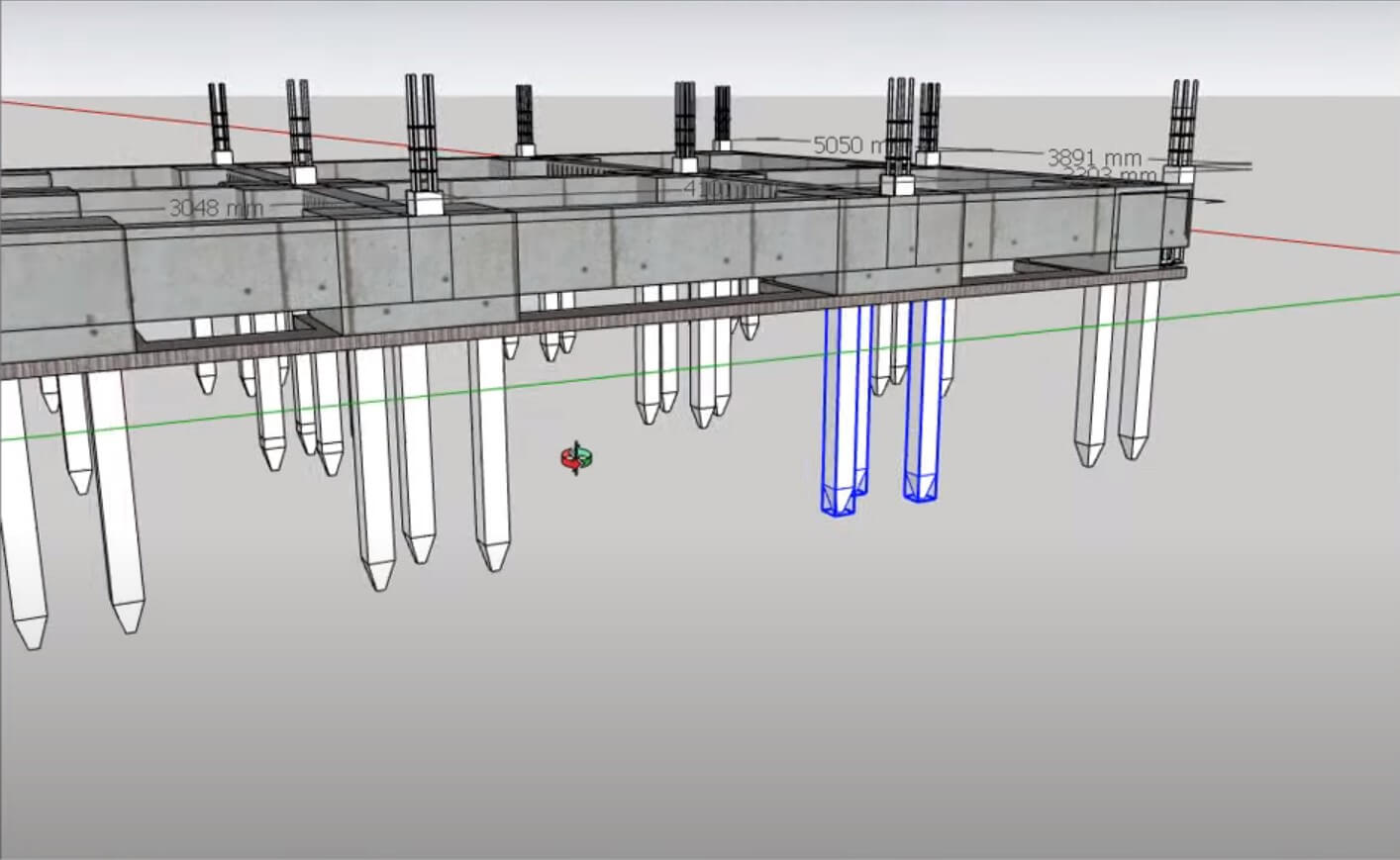Select the longest white pile at far left edge

pos(22,515)
